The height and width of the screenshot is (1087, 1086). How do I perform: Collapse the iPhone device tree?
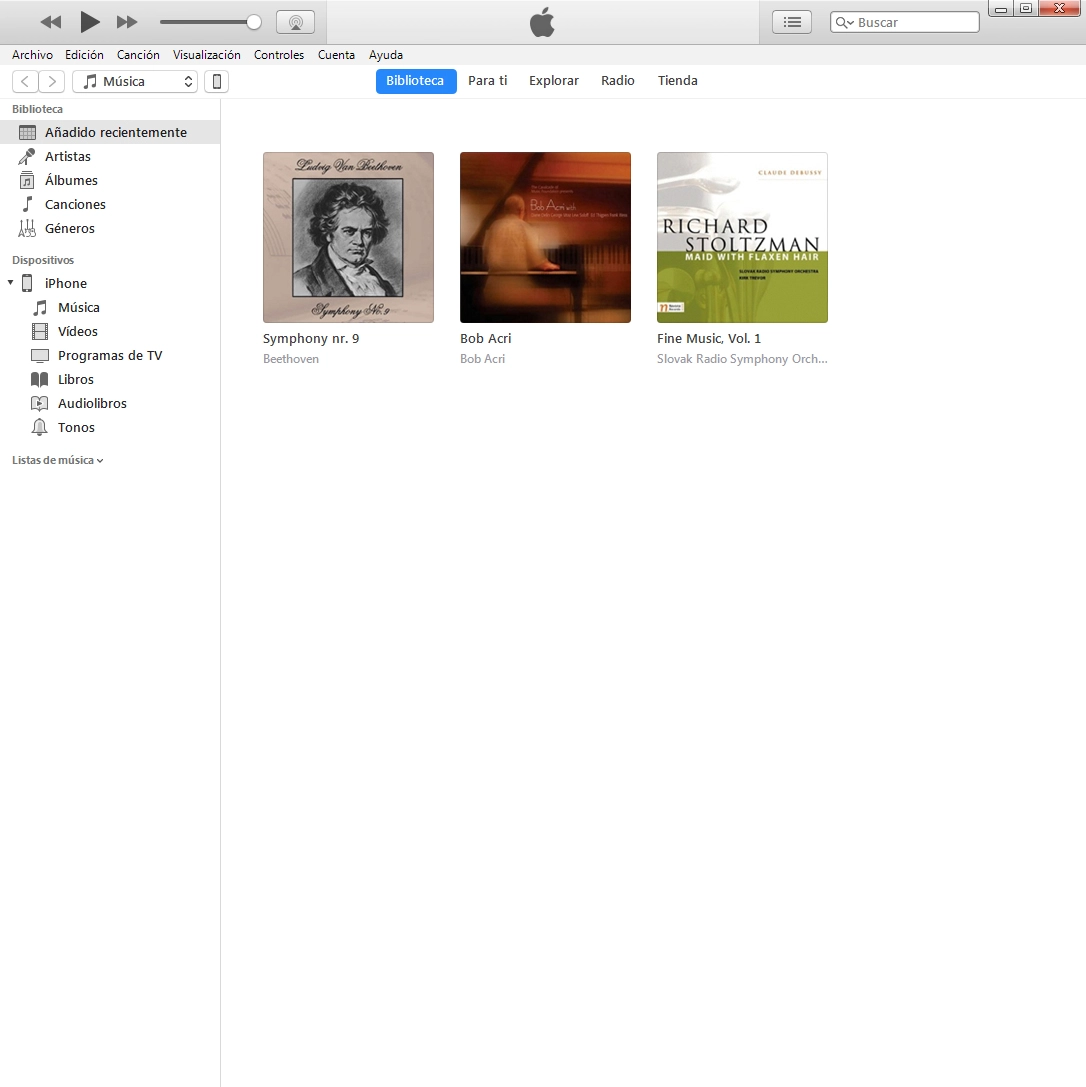10,283
